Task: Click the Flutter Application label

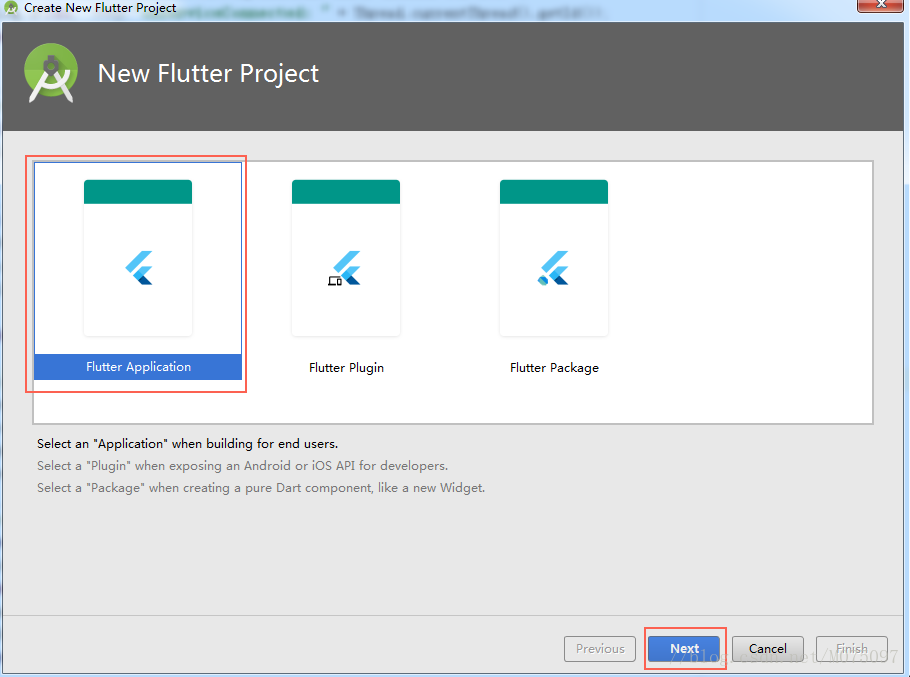Action: click(x=138, y=367)
